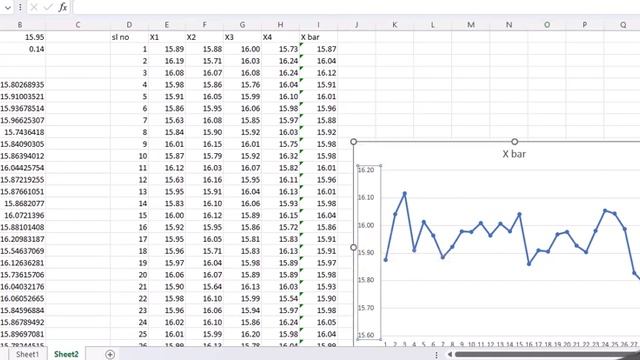Click the chart vertical axis label 16.20
The width and height of the screenshot is (640, 360).
click(x=366, y=170)
